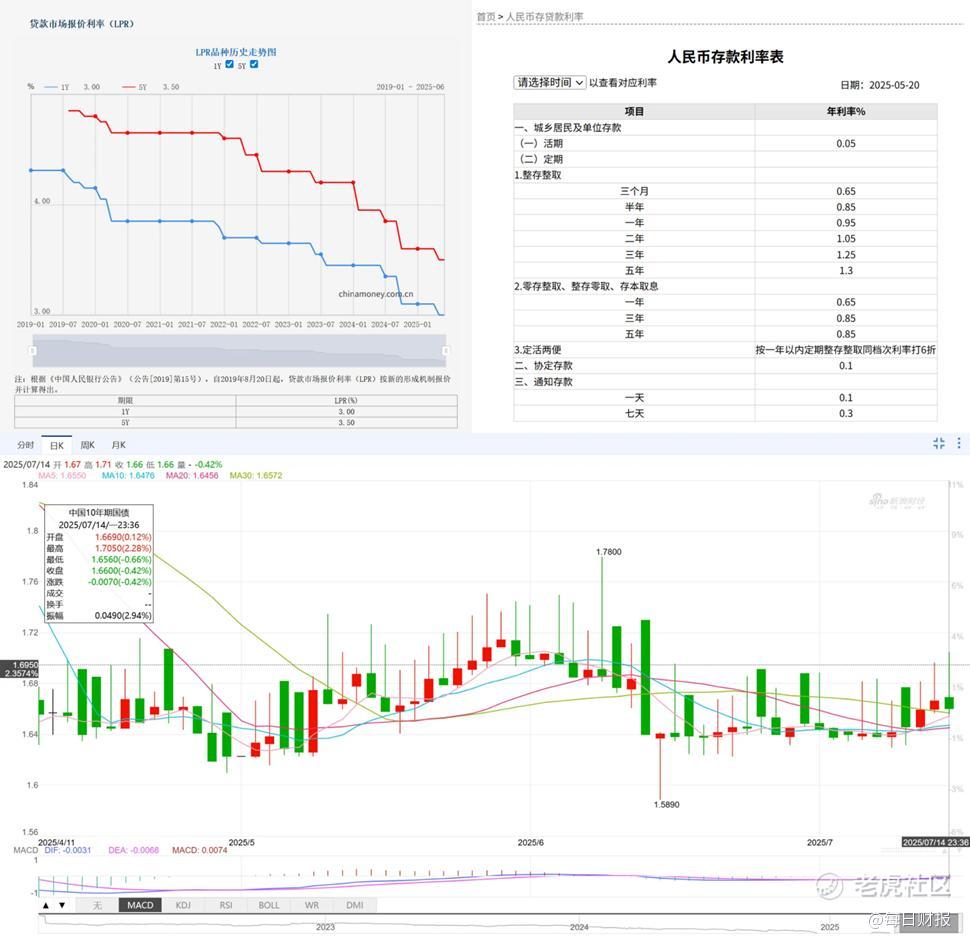
Task: Click the 年利率% column header
Action: (846, 111)
